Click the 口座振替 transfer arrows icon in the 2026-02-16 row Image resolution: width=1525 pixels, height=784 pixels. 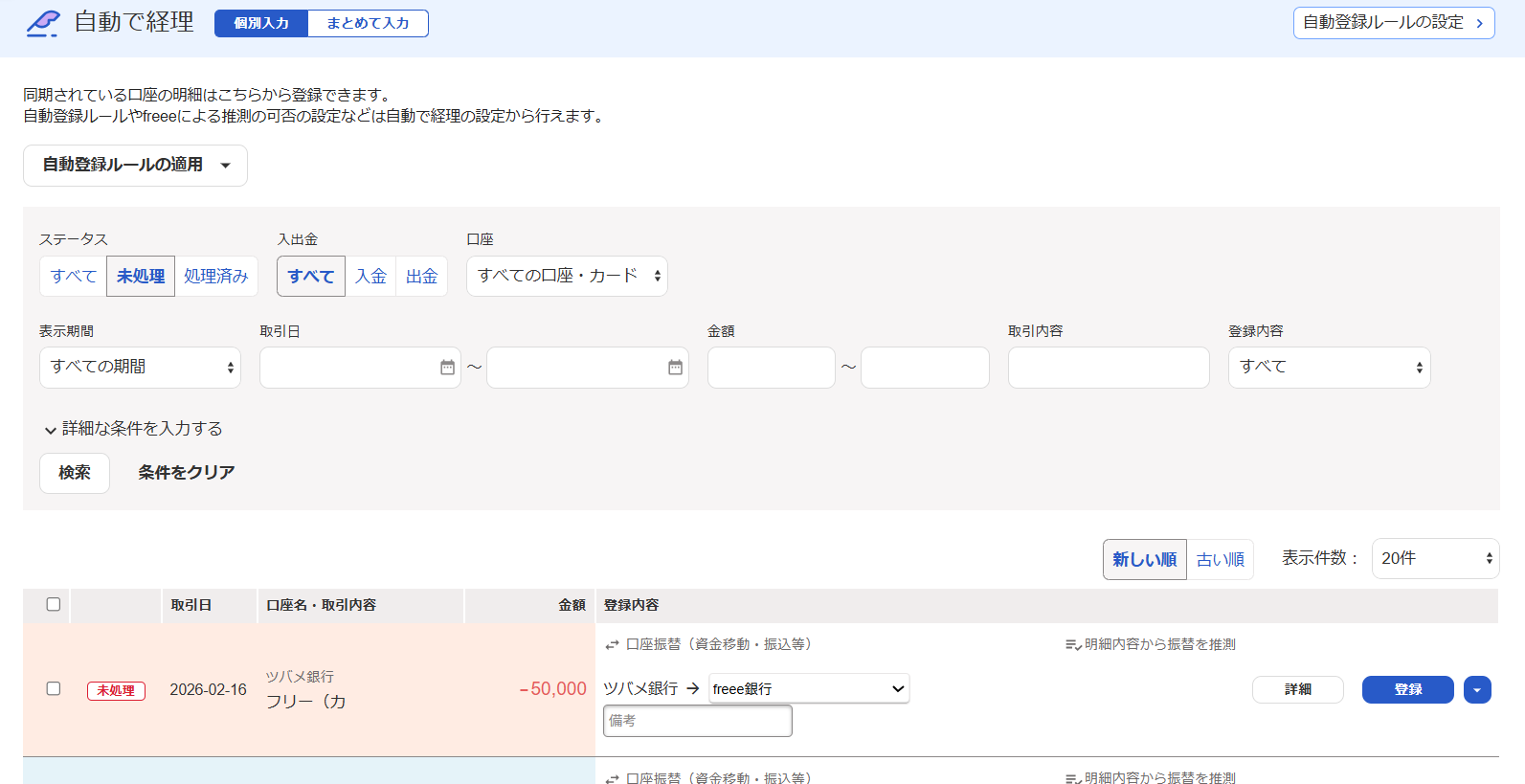pyautogui.click(x=612, y=645)
